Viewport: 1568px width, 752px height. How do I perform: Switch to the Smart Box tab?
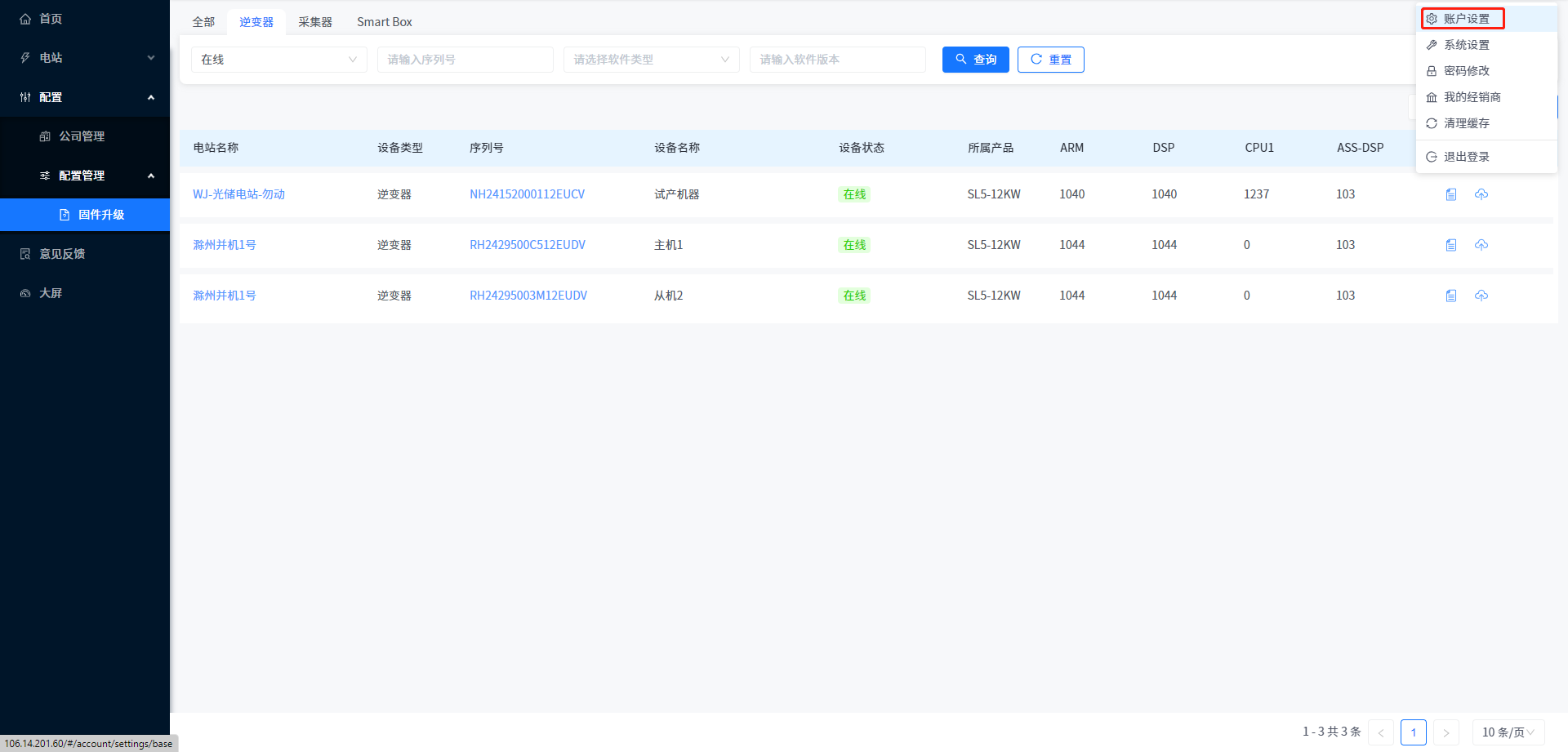(x=384, y=22)
